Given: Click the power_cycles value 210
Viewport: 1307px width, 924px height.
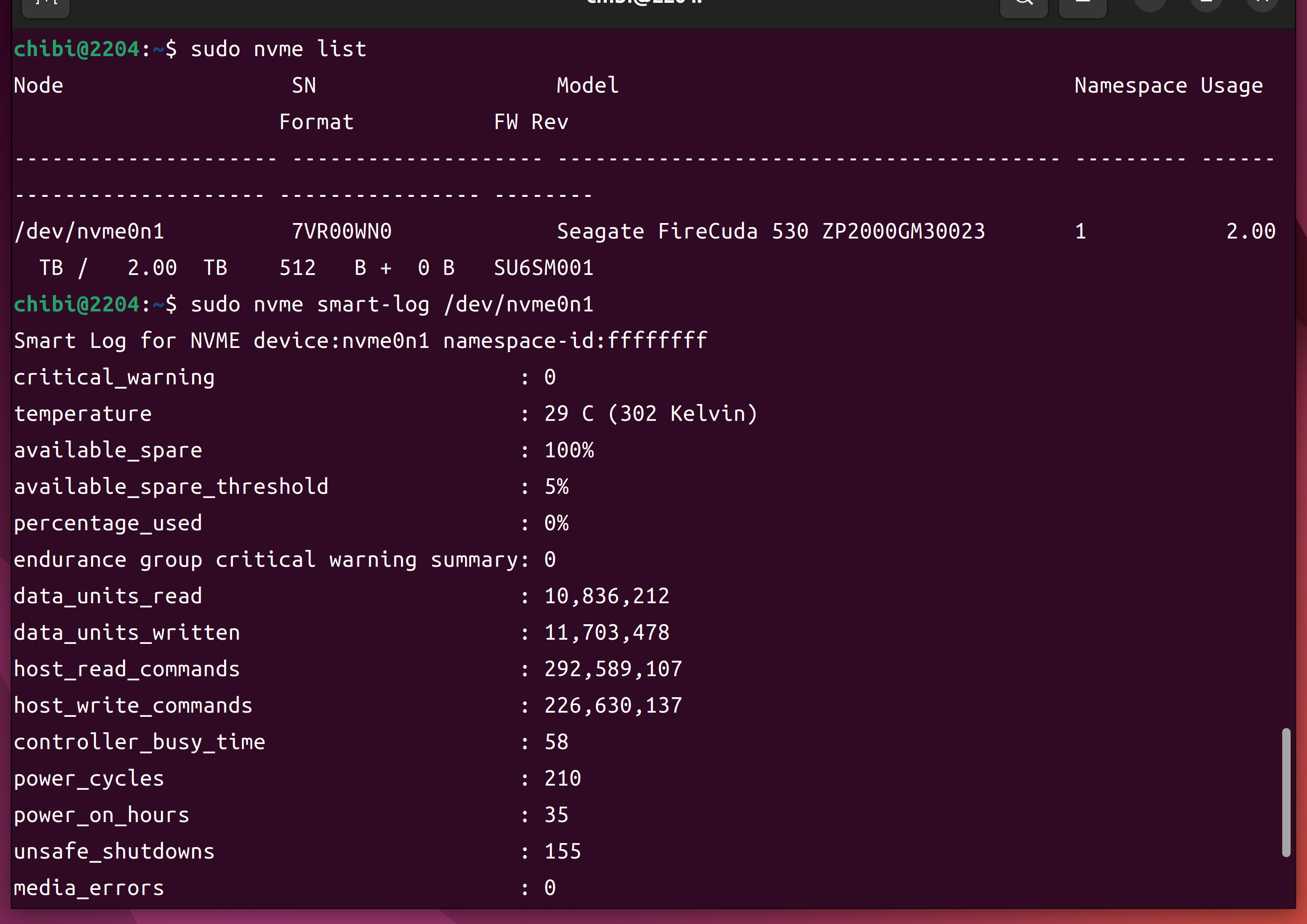Looking at the screenshot, I should pyautogui.click(x=562, y=779).
